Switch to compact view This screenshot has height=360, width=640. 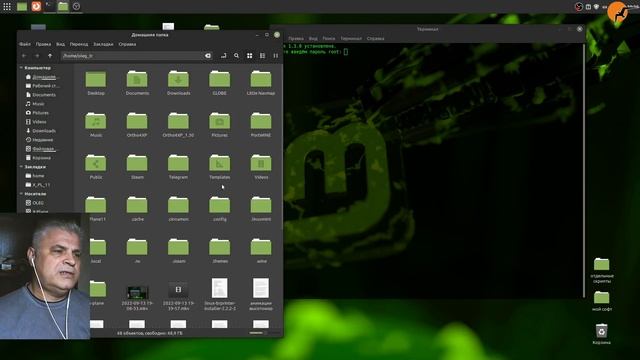(x=276, y=56)
